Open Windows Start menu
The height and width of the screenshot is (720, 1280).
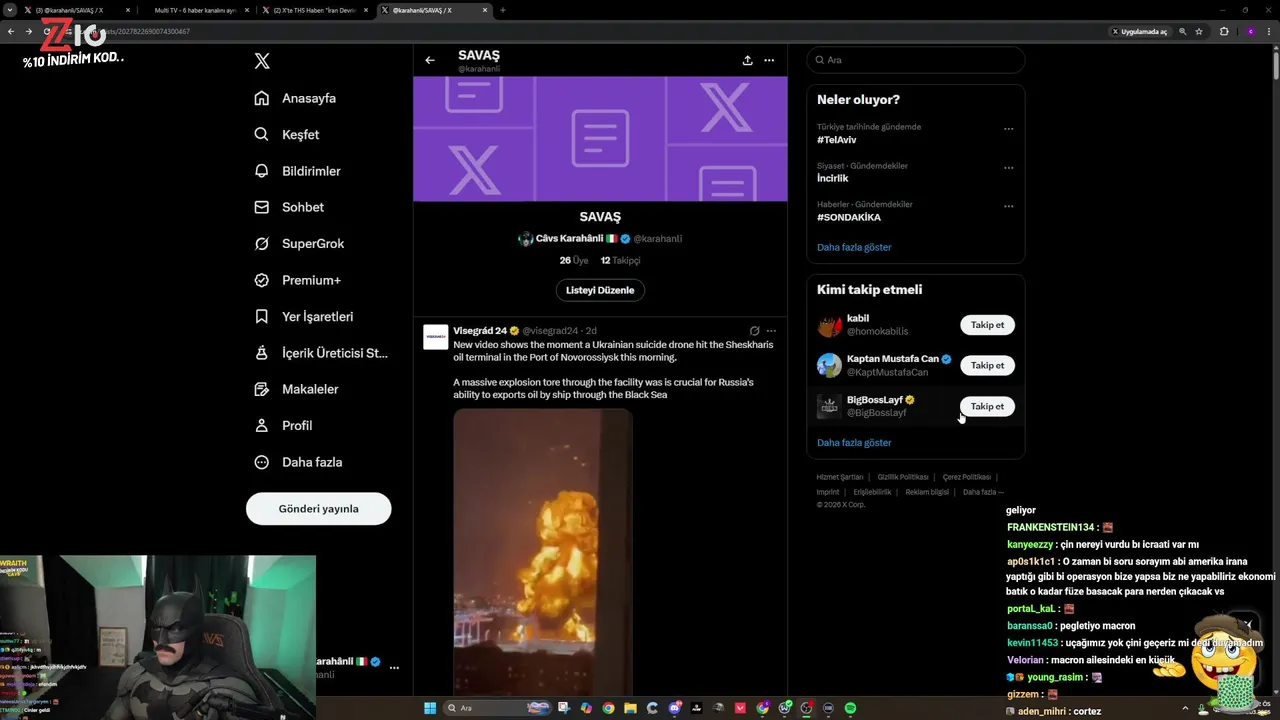tap(430, 708)
